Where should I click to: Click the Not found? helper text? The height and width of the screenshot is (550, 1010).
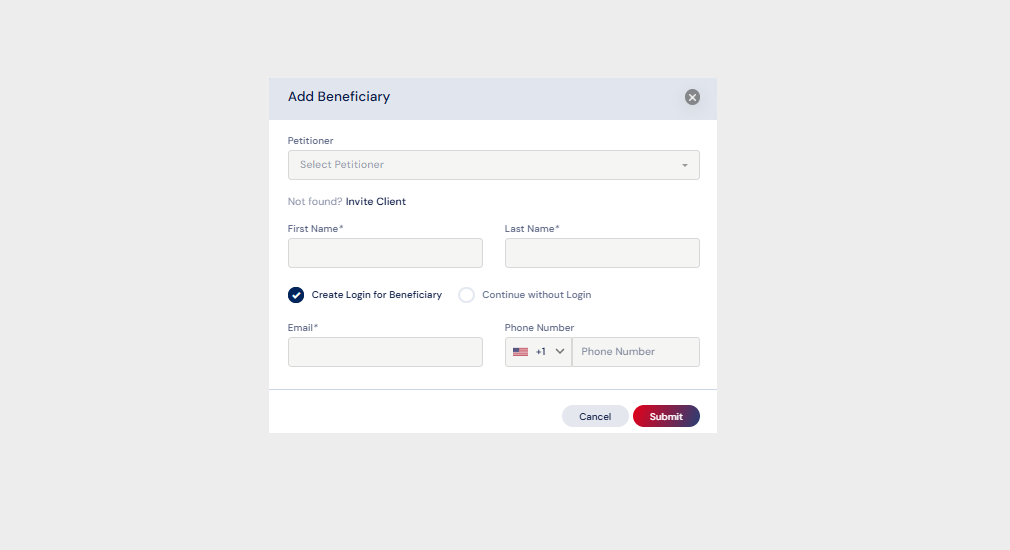click(315, 201)
